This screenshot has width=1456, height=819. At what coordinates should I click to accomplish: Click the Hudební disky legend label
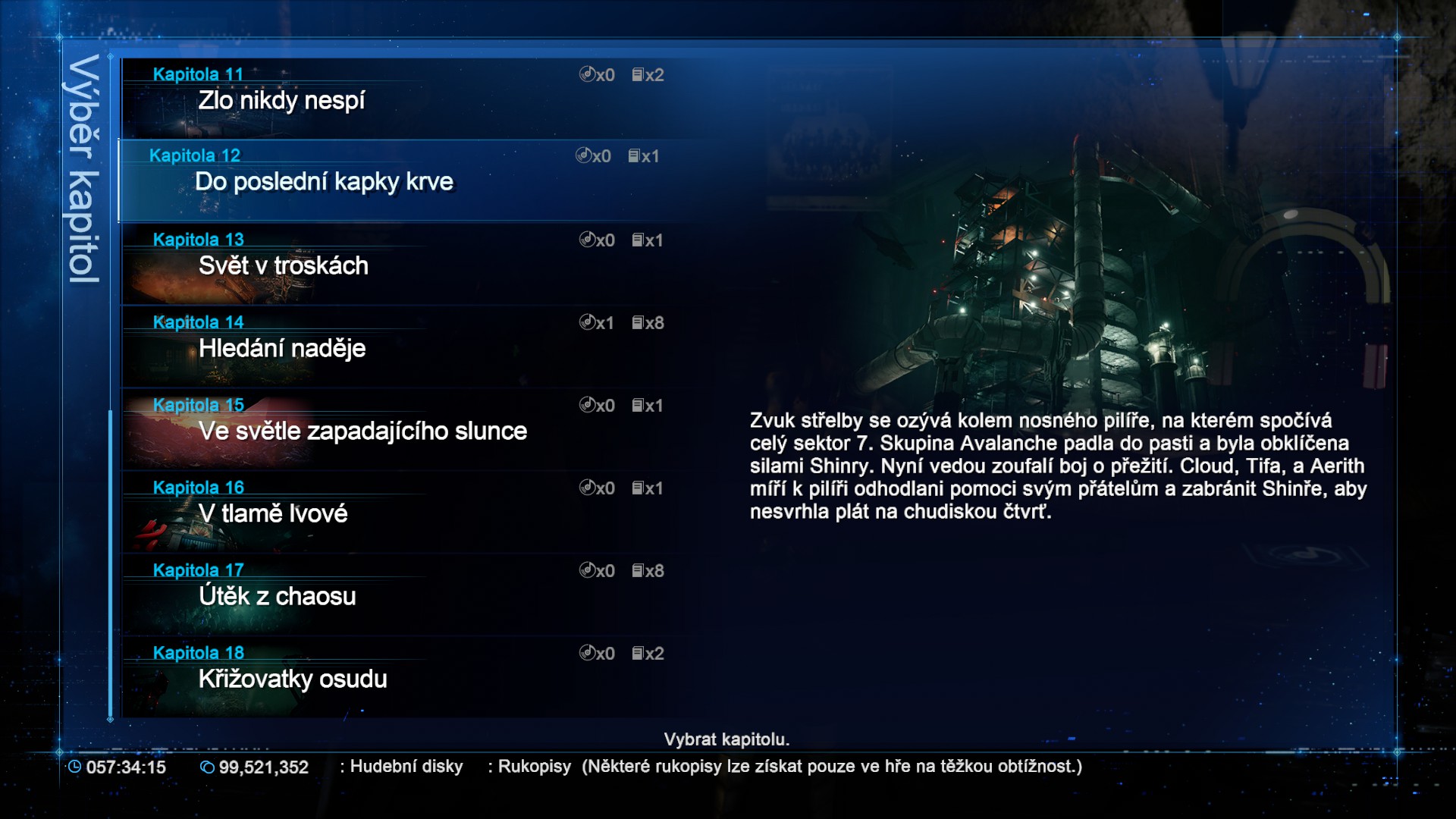point(406,767)
